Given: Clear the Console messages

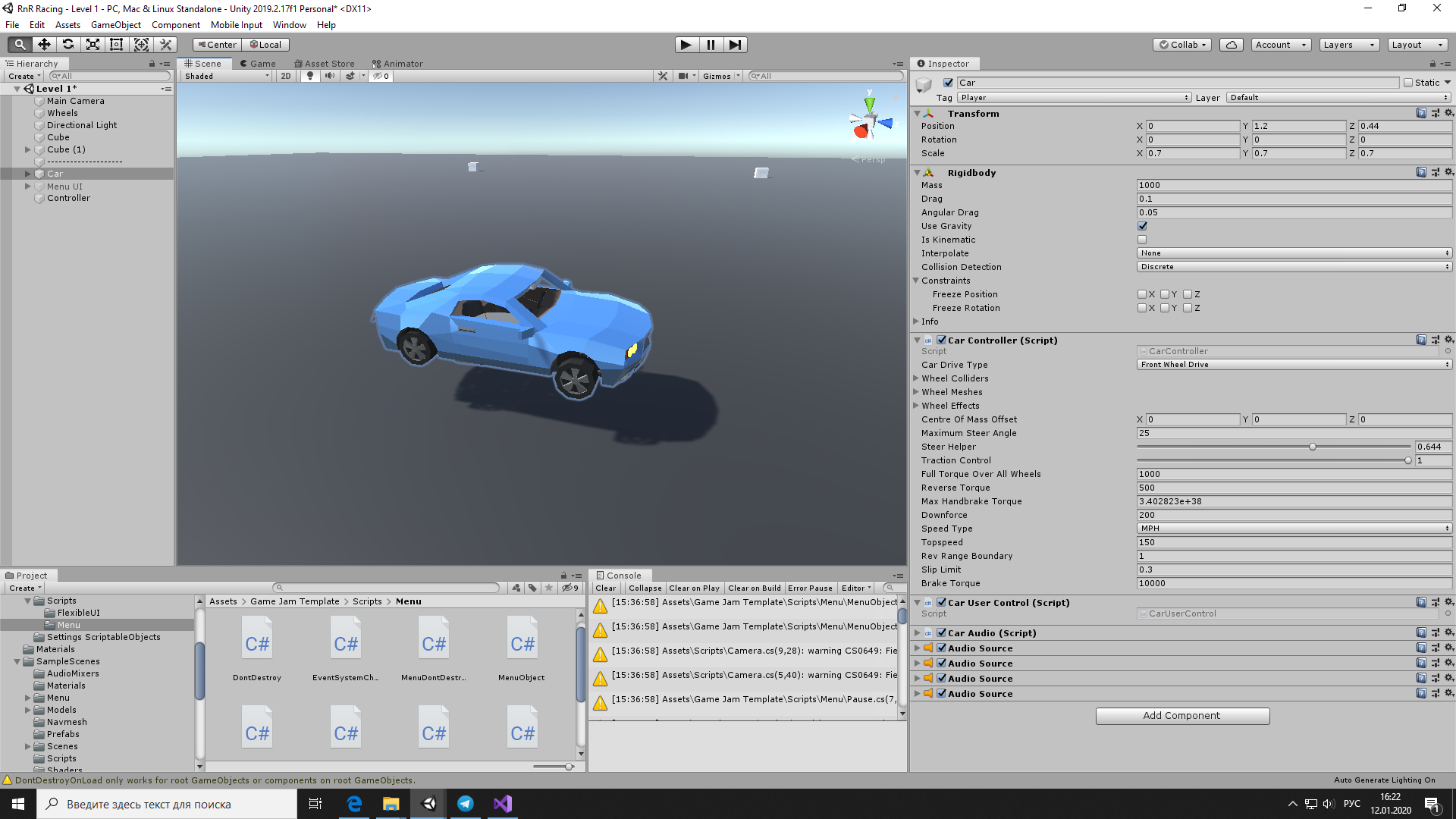Looking at the screenshot, I should [606, 588].
